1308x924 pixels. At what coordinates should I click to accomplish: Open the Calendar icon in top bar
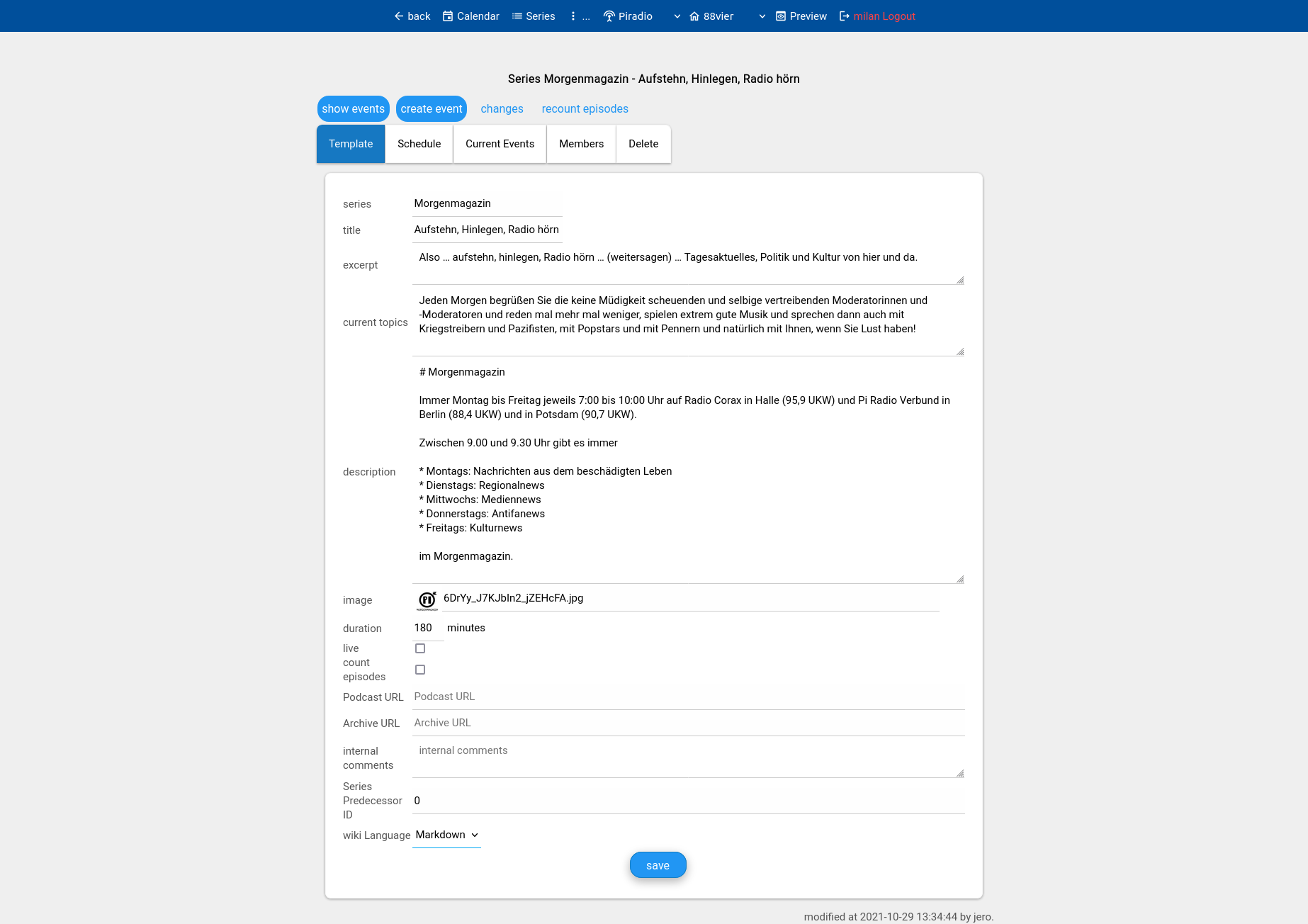tap(448, 16)
